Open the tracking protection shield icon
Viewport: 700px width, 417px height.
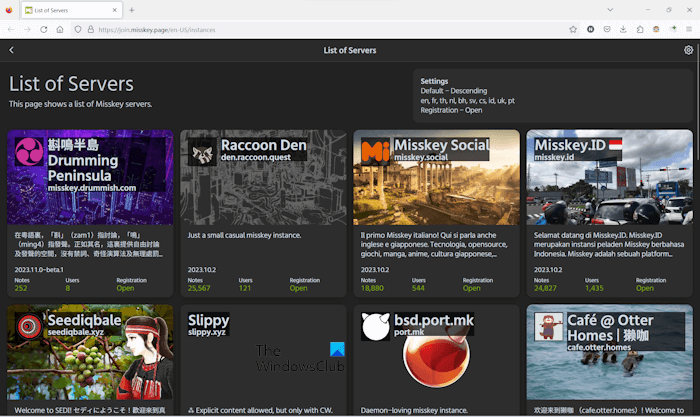coord(78,29)
